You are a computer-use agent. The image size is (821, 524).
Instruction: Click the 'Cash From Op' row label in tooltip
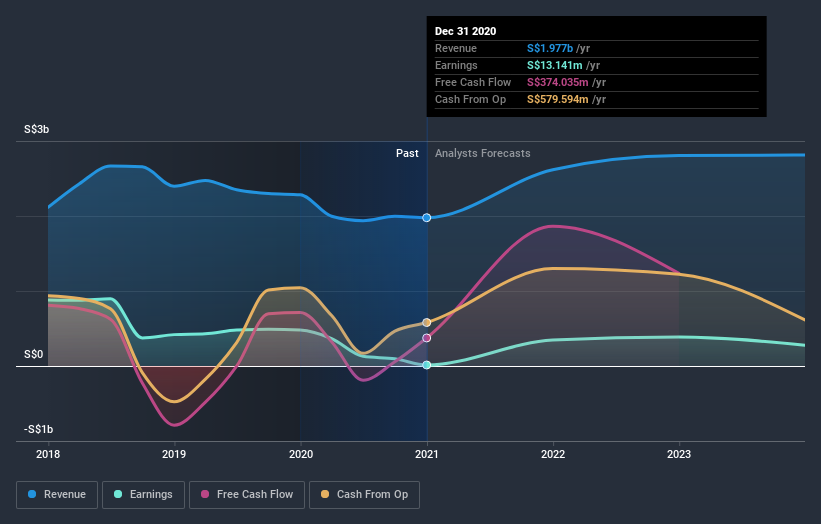pos(470,99)
